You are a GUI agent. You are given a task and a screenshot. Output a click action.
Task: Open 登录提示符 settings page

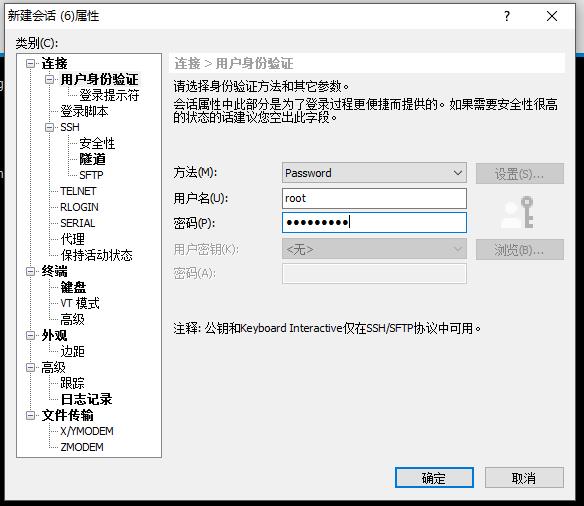[109, 95]
